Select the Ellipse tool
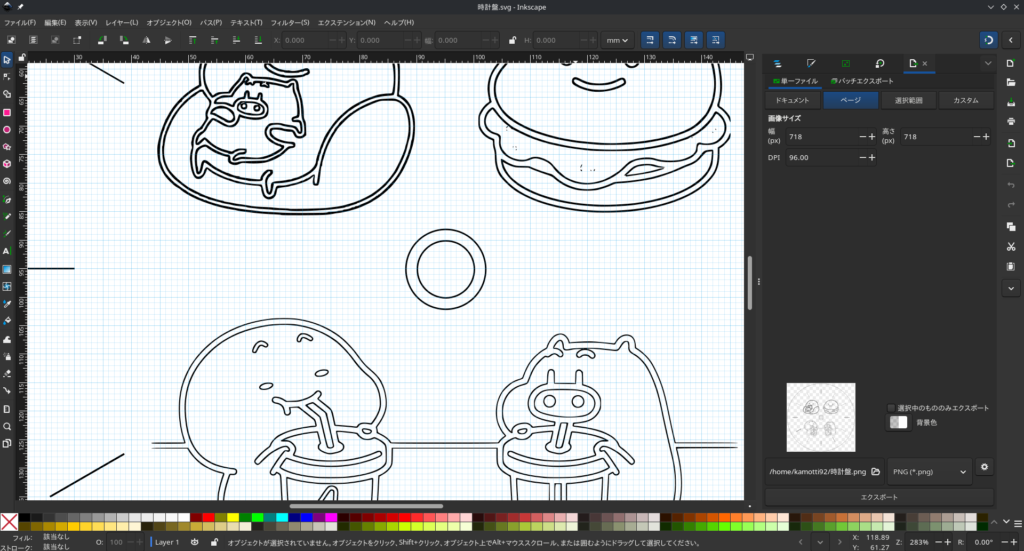This screenshot has height=551, width=1024. pos(7,130)
